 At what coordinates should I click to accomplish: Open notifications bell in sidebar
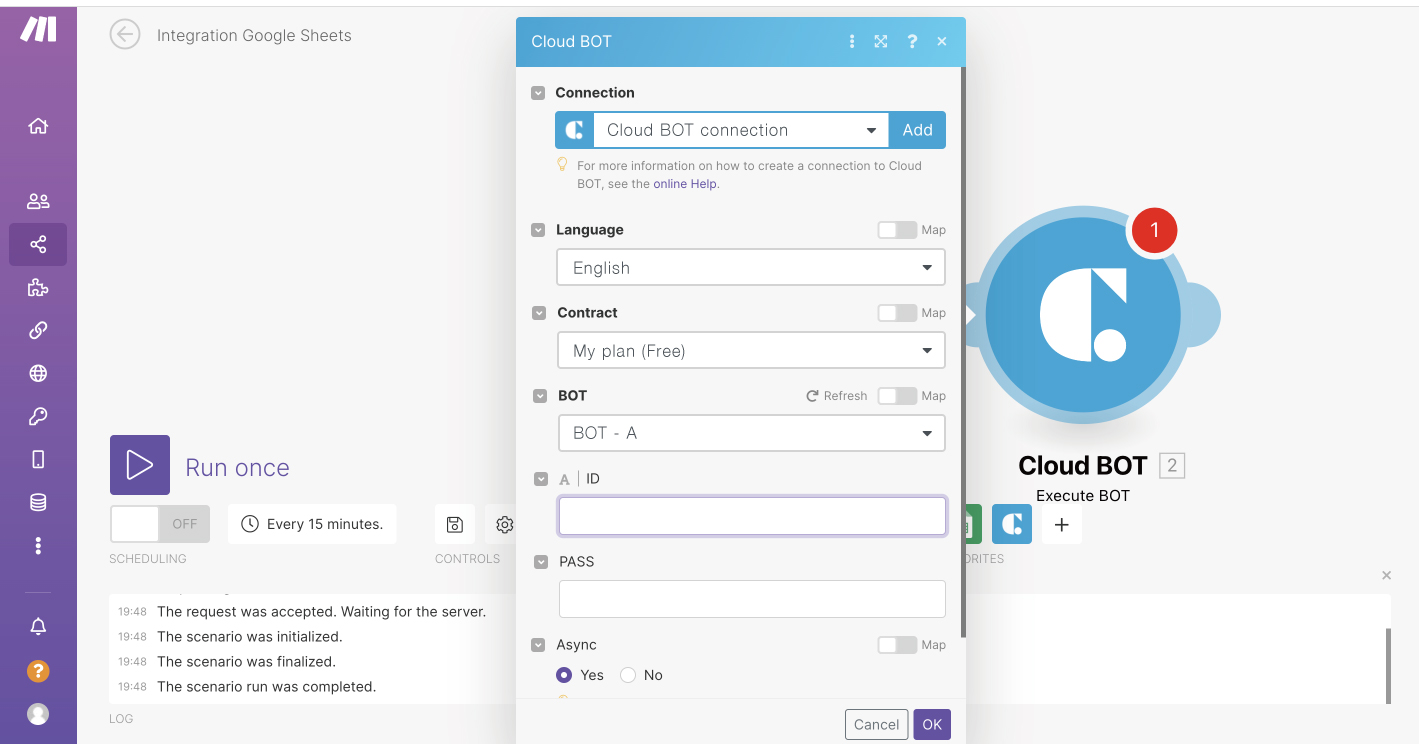click(38, 627)
